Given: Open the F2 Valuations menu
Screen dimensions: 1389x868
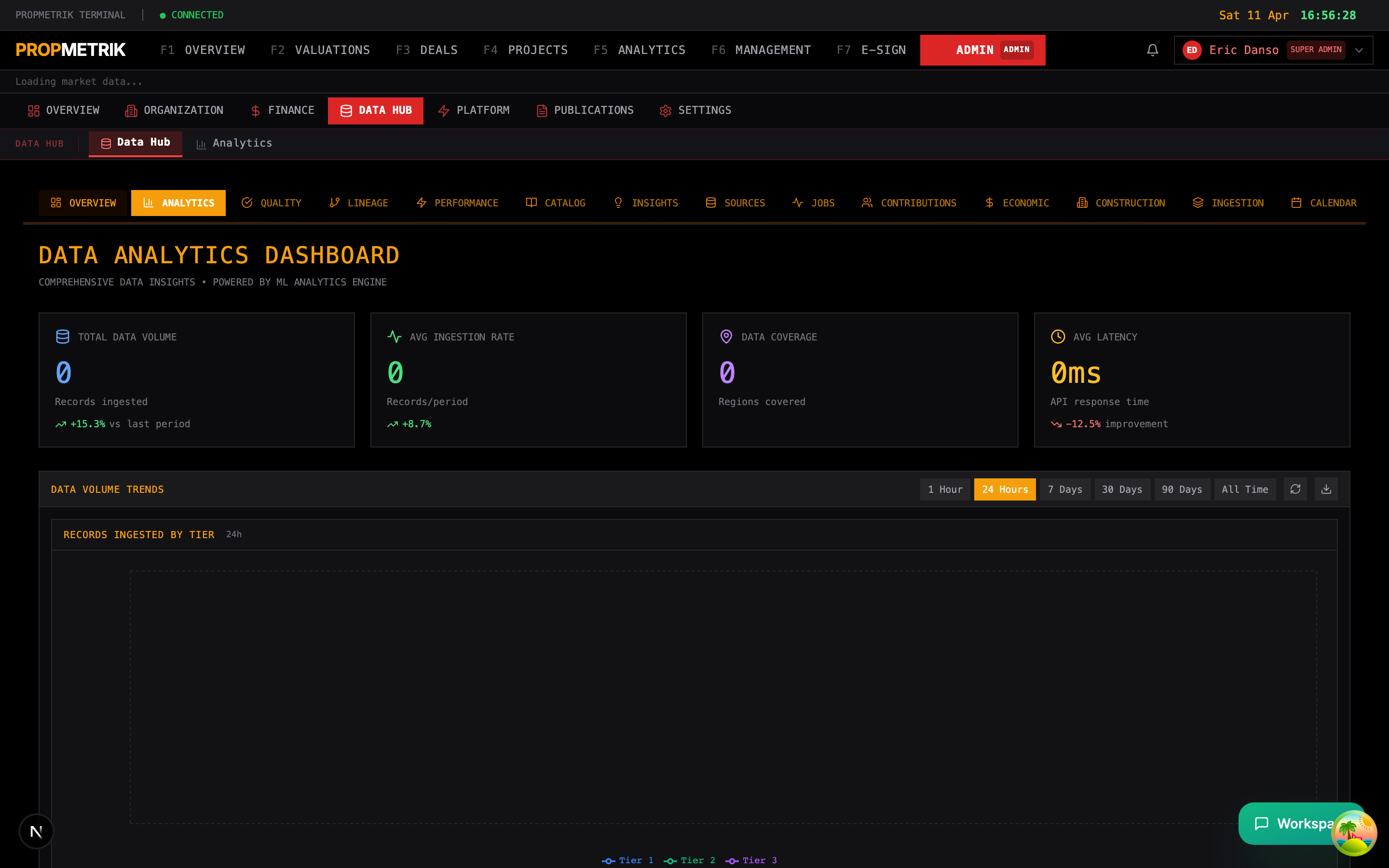Looking at the screenshot, I should coord(320,50).
